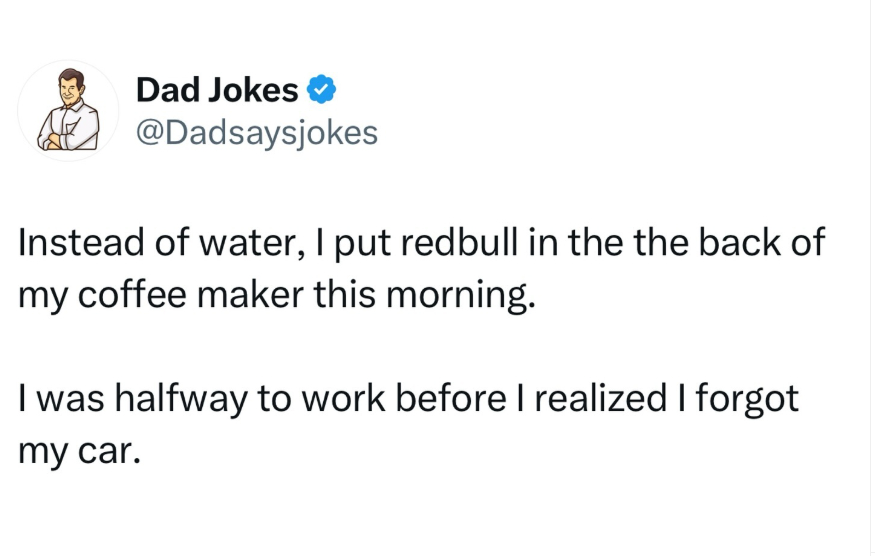Click the Dad Jokes profile avatar
Screen dimensions: 875x556
coord(69,110)
